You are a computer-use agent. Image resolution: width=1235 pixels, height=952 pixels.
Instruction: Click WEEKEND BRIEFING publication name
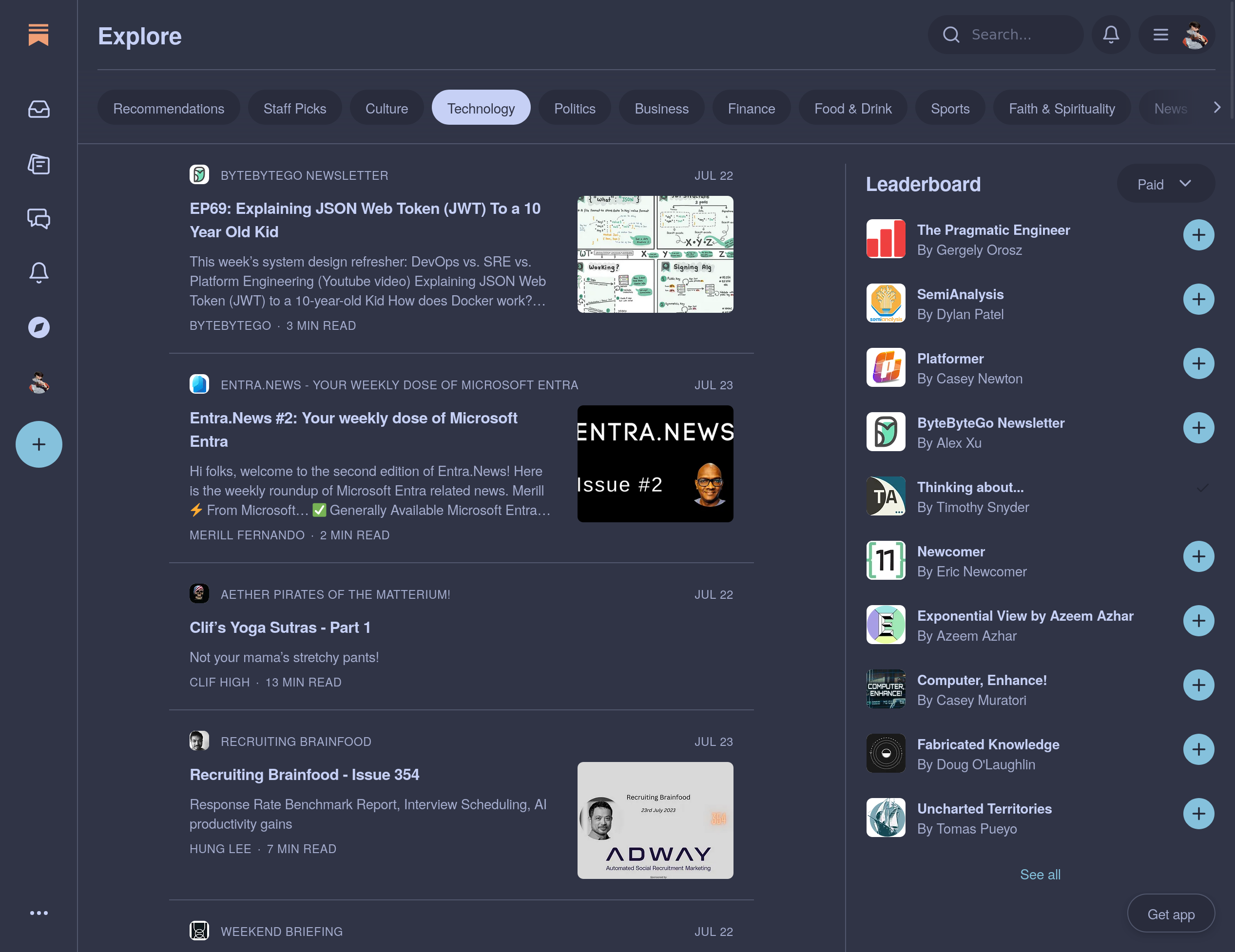(282, 931)
